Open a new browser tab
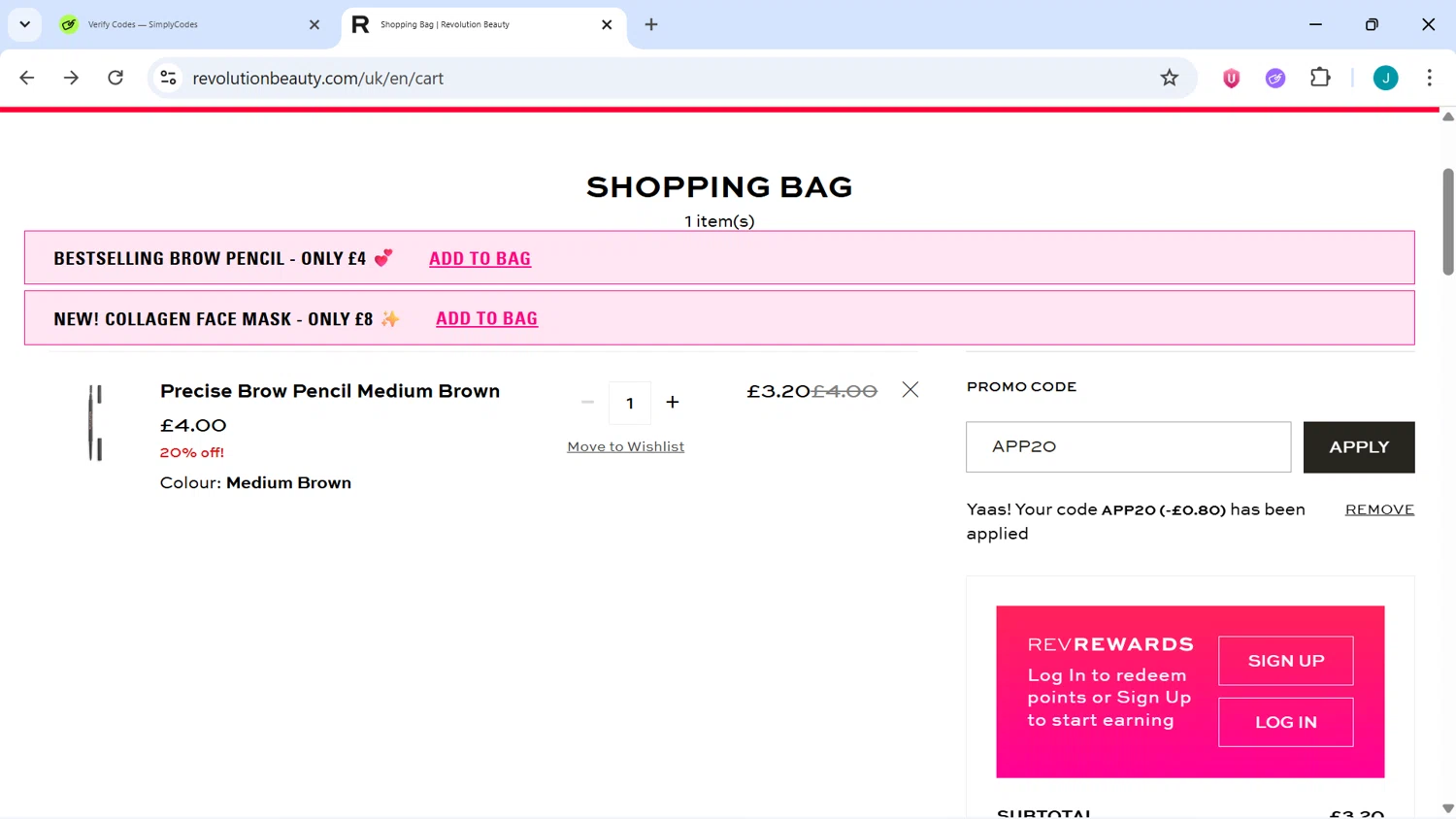The width and height of the screenshot is (1456, 819). click(651, 24)
